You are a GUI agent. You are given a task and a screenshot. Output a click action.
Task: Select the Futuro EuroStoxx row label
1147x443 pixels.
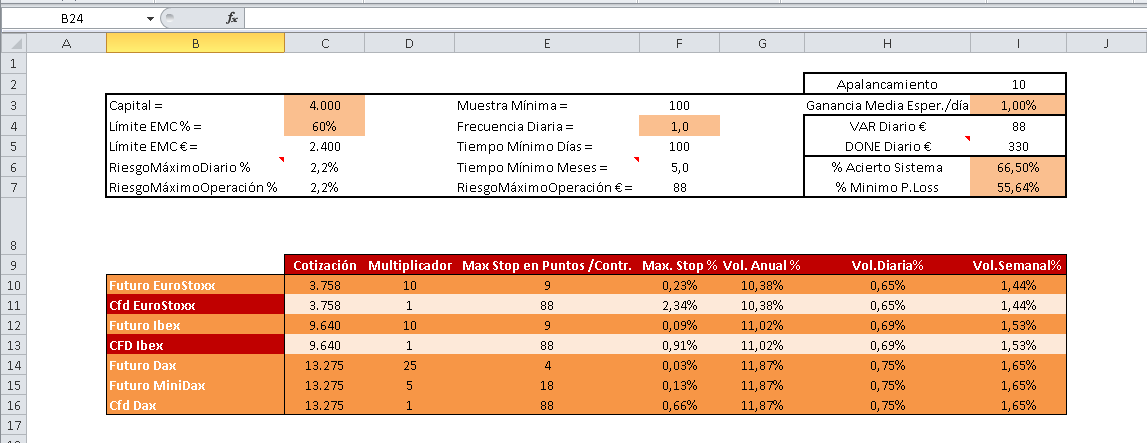[195, 285]
